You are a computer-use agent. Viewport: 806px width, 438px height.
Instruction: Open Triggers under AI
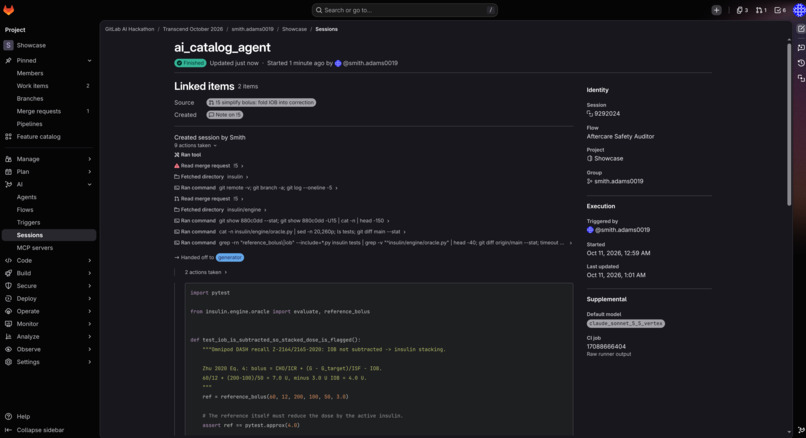coord(28,223)
